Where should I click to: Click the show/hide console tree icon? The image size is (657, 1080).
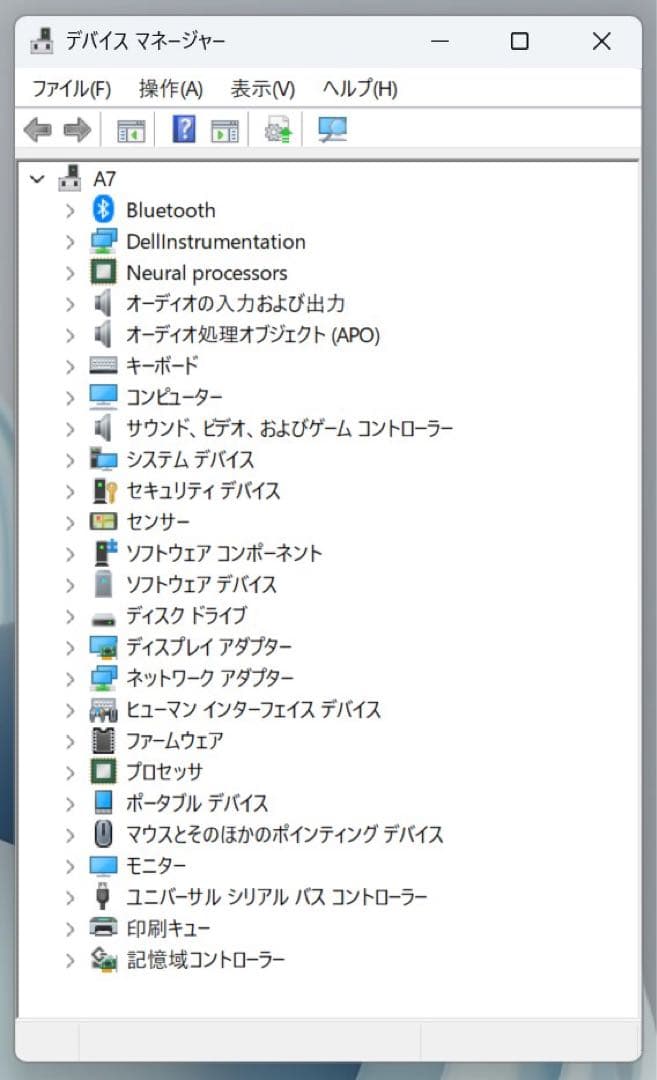tap(131, 130)
